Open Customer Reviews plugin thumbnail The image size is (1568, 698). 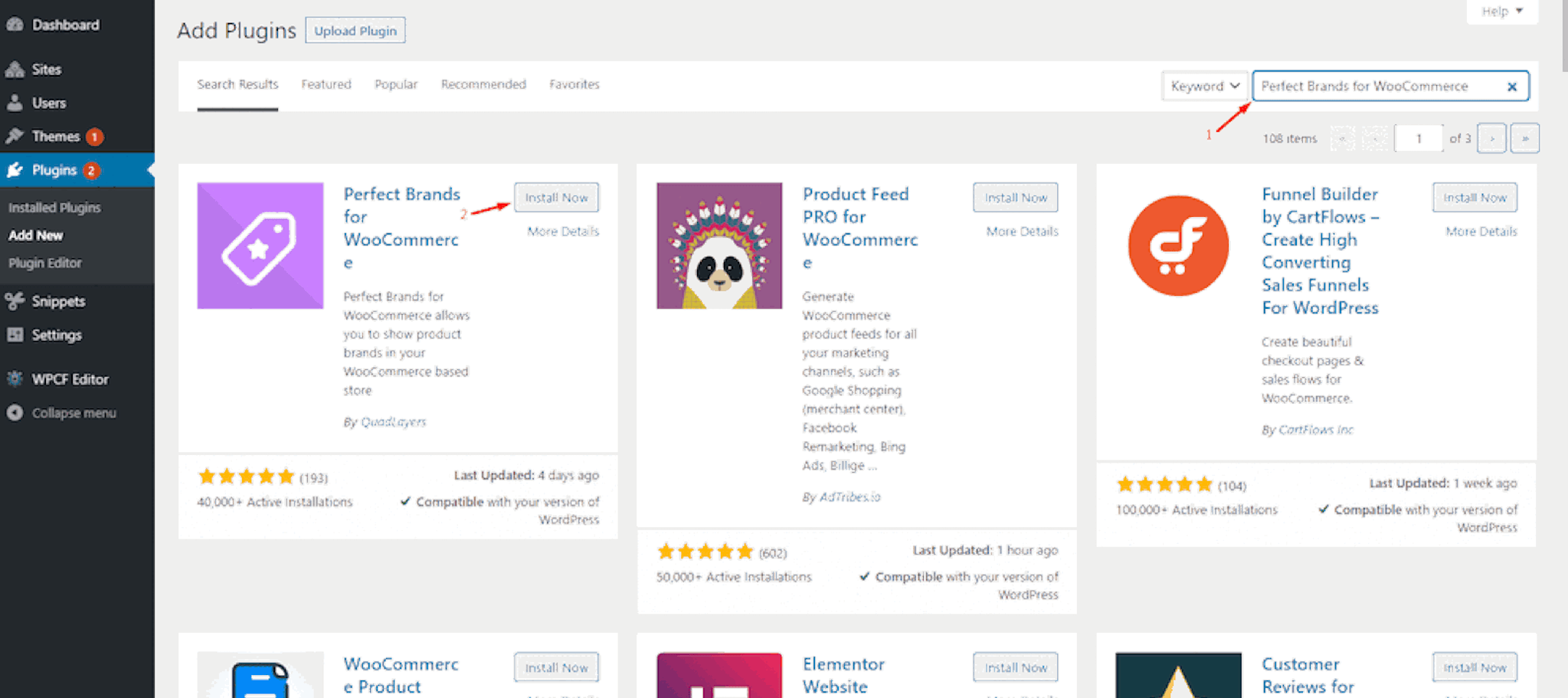click(x=1178, y=675)
